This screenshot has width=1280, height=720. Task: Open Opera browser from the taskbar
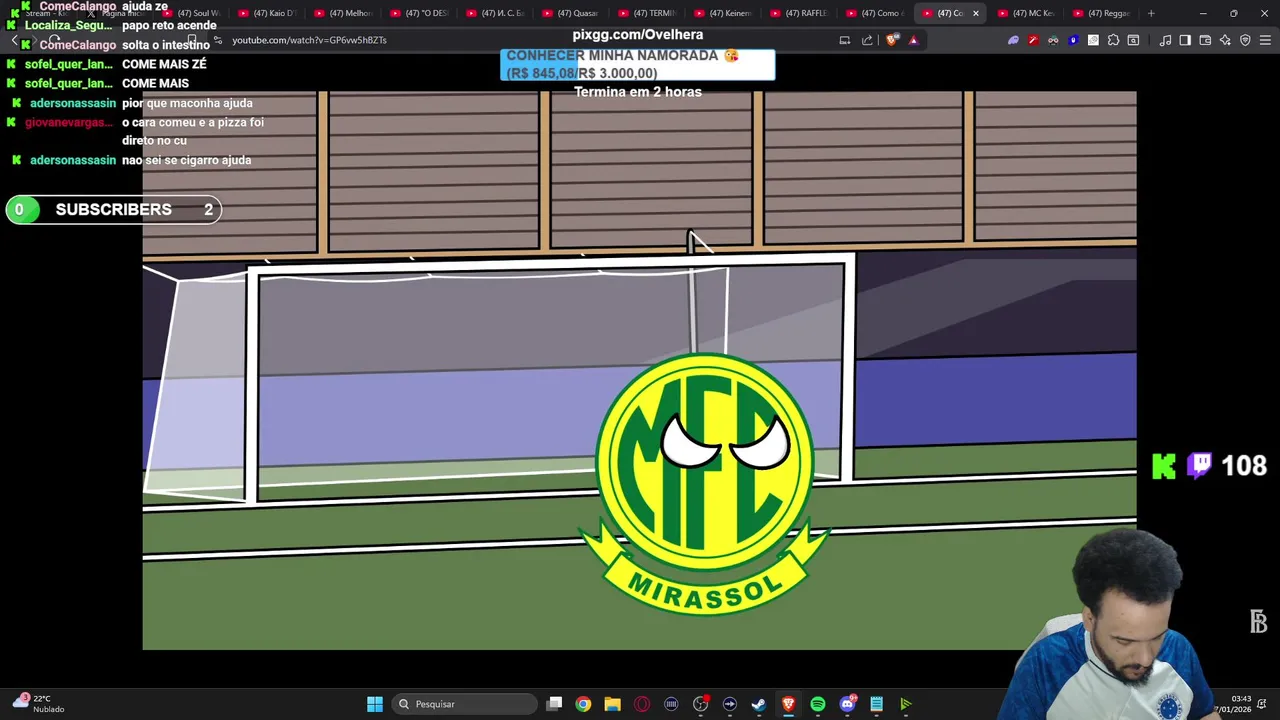642,704
